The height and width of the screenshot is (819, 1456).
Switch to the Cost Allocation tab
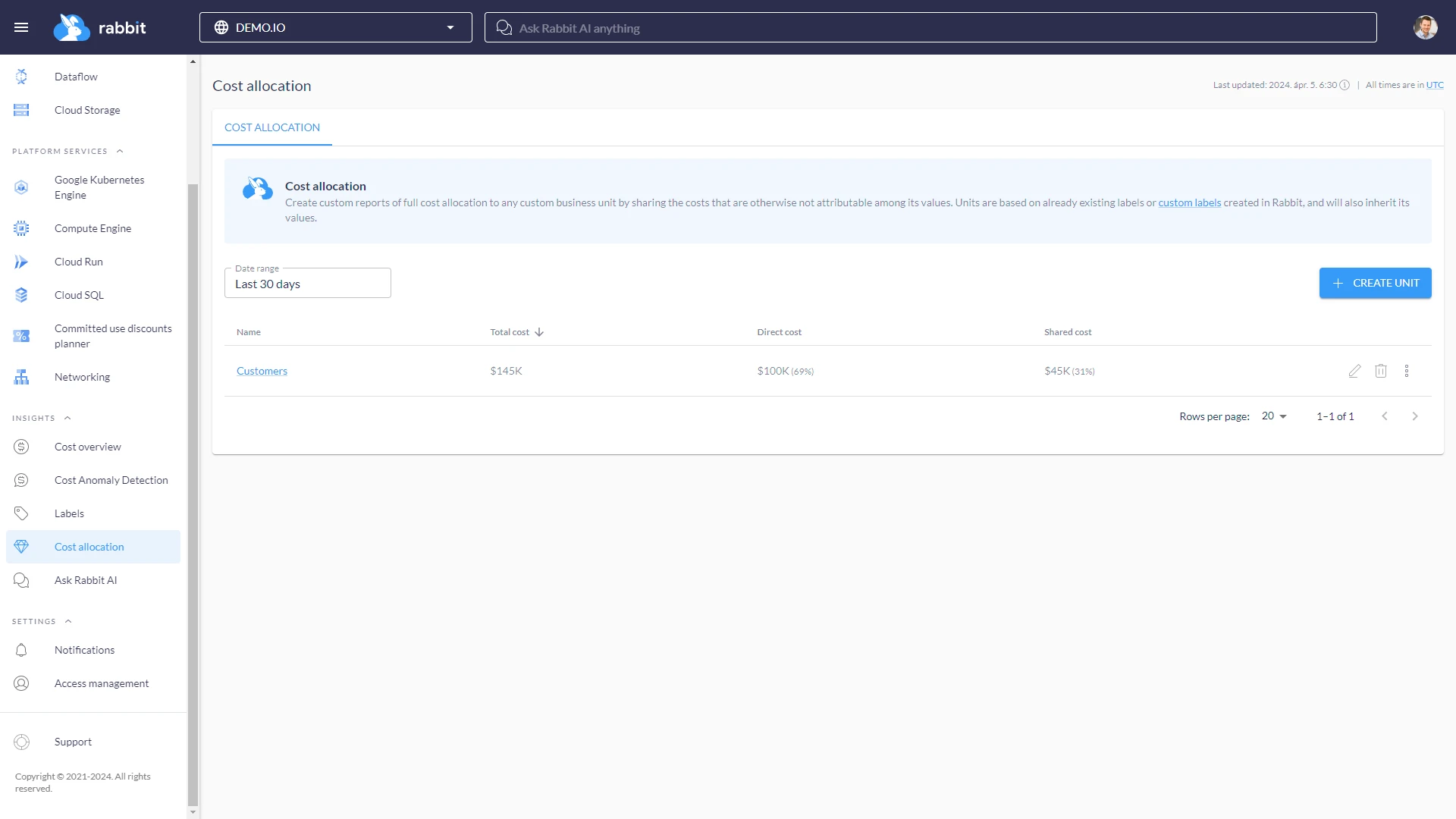tap(271, 127)
